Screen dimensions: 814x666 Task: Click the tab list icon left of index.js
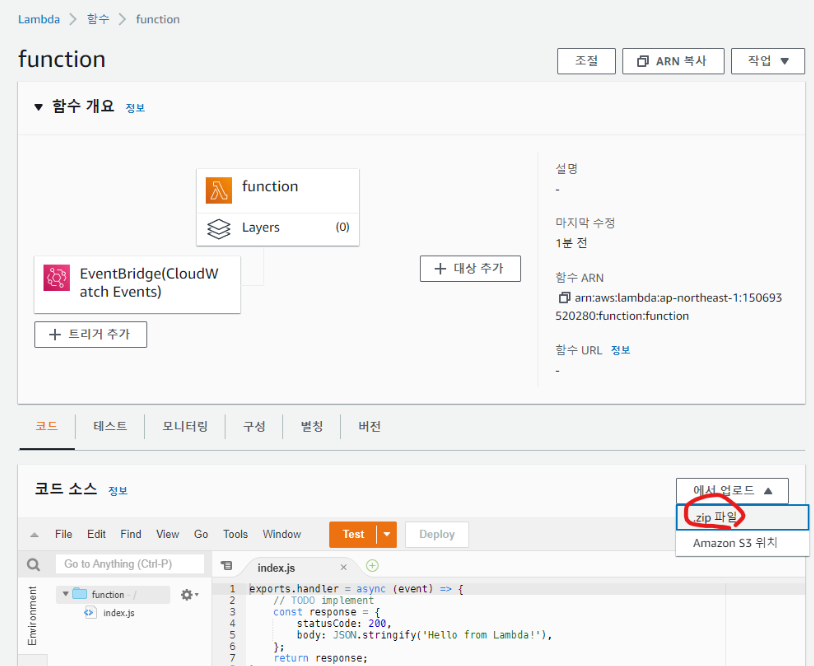226,565
